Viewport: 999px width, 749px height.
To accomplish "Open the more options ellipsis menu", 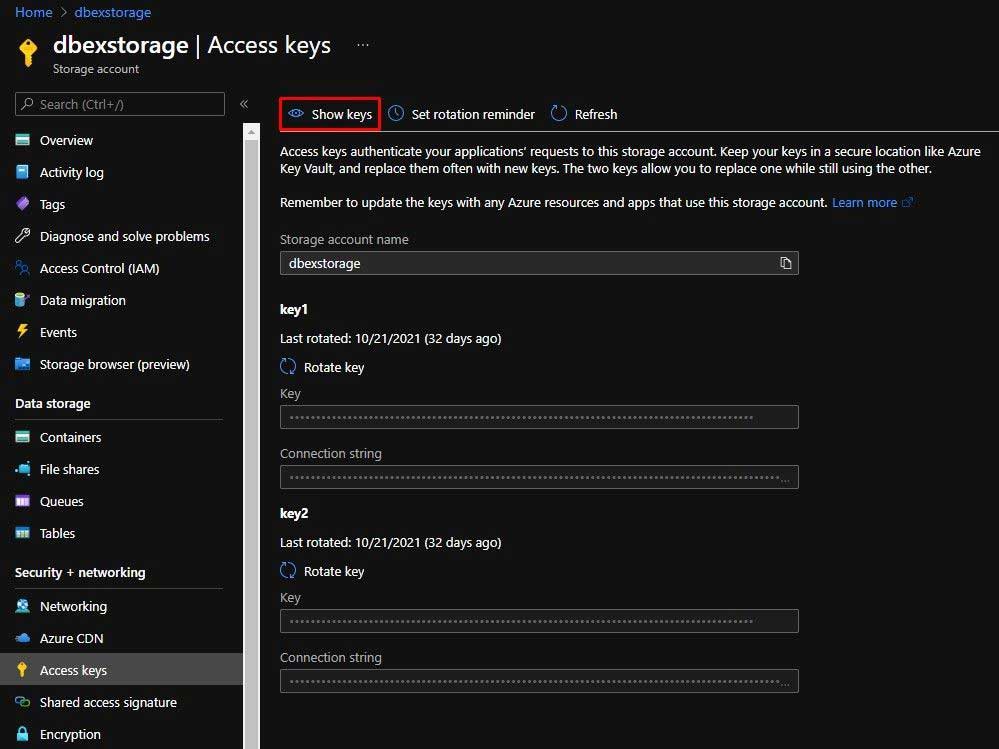I will click(363, 45).
